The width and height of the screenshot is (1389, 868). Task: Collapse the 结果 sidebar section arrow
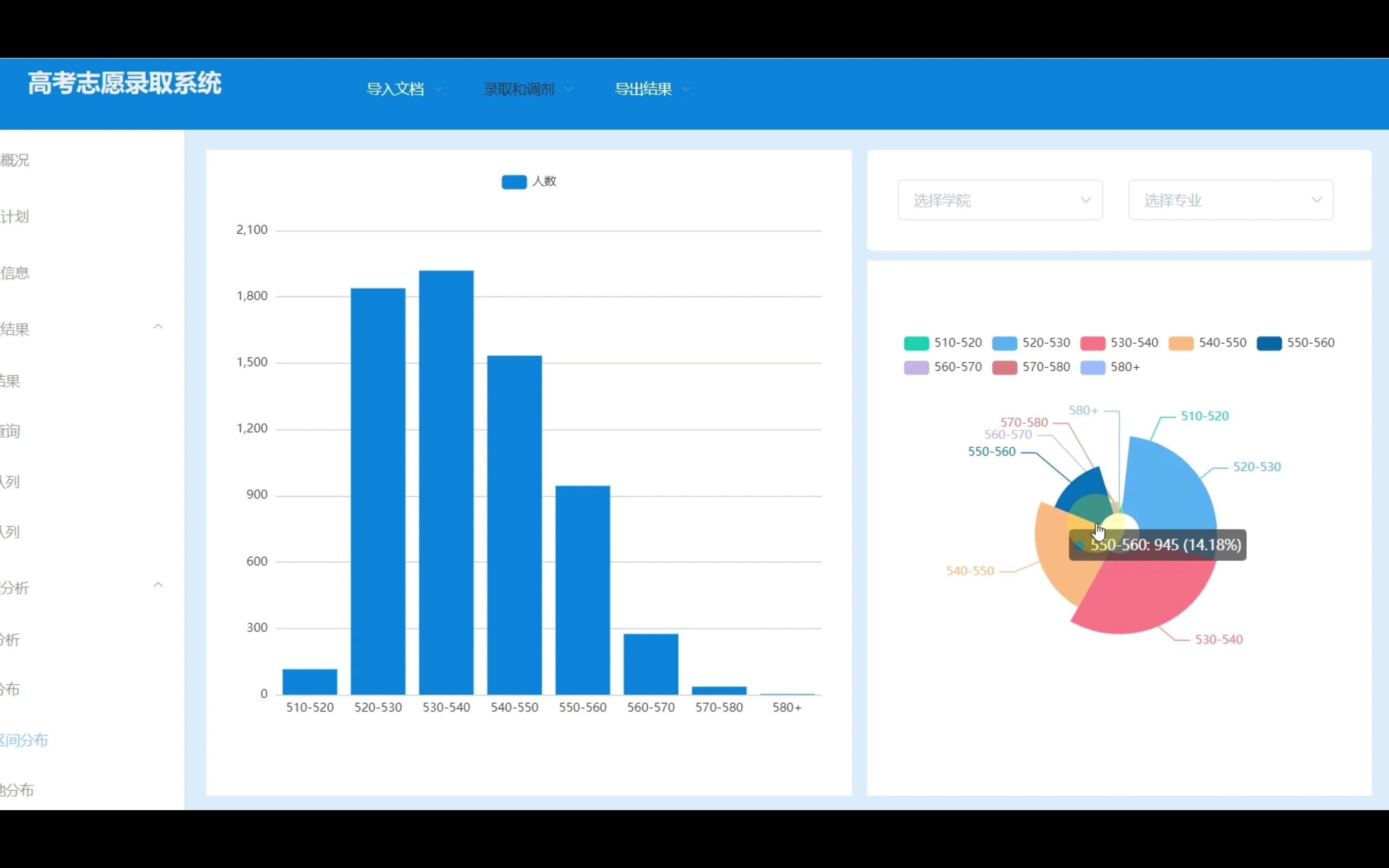pos(158,327)
